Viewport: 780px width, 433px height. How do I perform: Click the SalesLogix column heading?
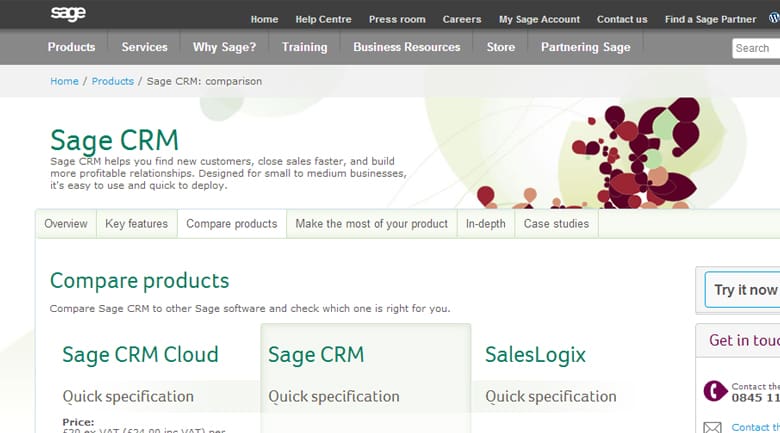[535, 355]
